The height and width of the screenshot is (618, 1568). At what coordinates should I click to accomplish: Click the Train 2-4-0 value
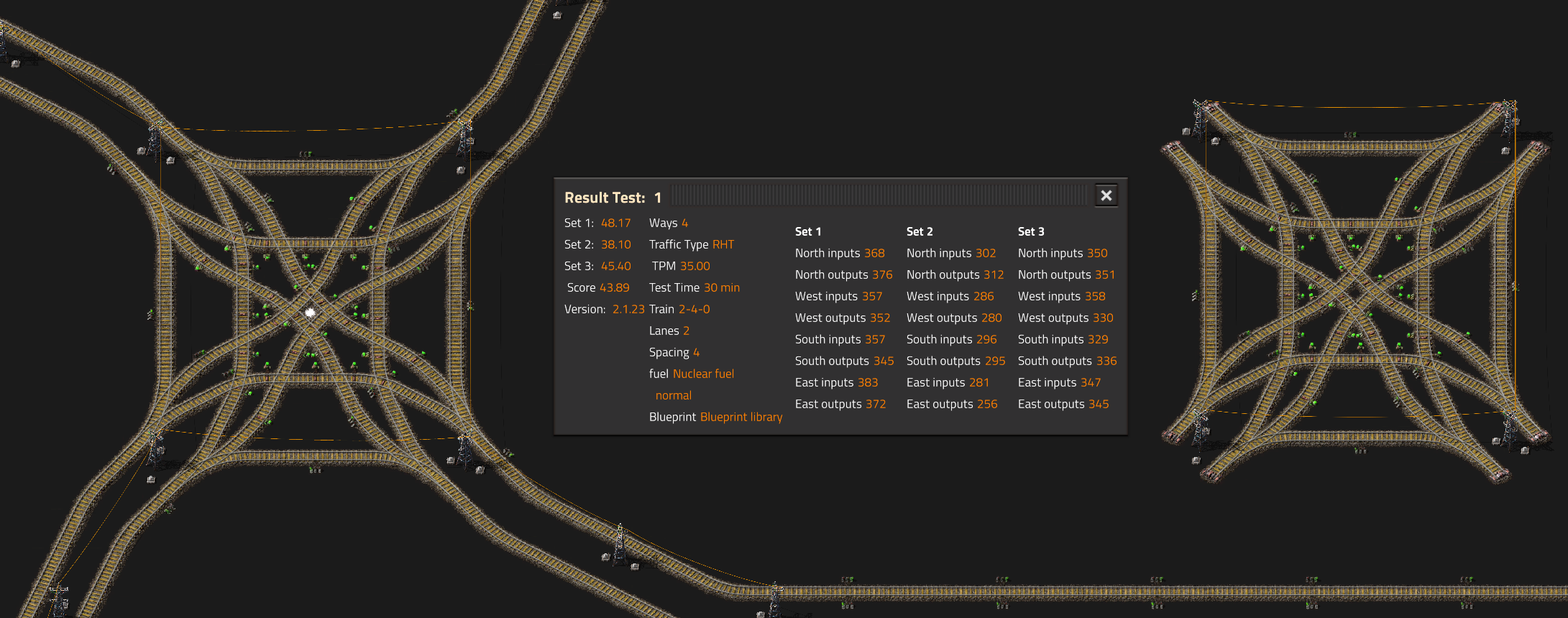click(x=694, y=309)
